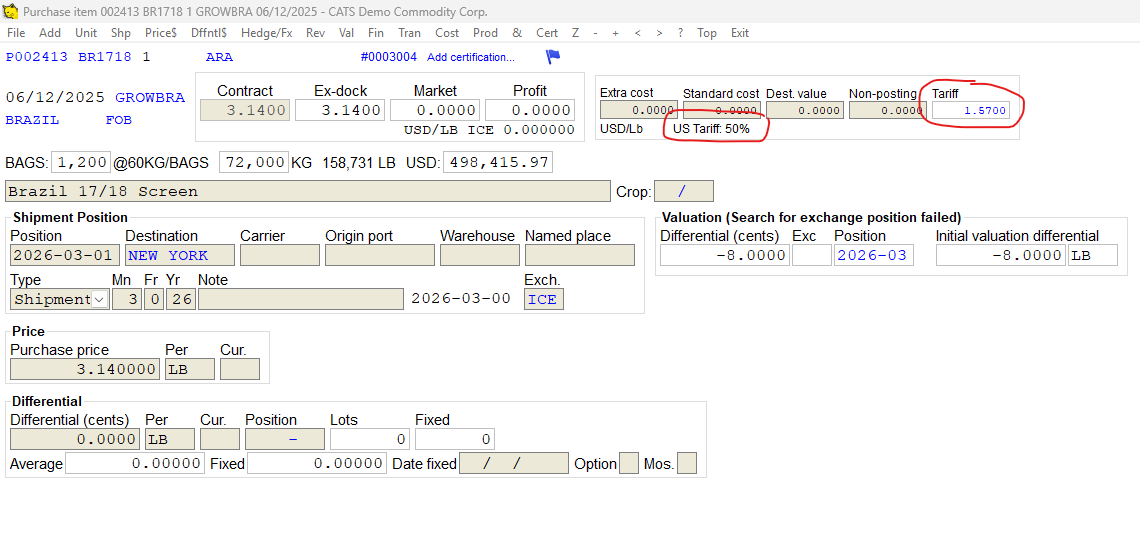This screenshot has width=1140, height=552.
Task: Click the Differential Lots field
Action: (x=370, y=439)
